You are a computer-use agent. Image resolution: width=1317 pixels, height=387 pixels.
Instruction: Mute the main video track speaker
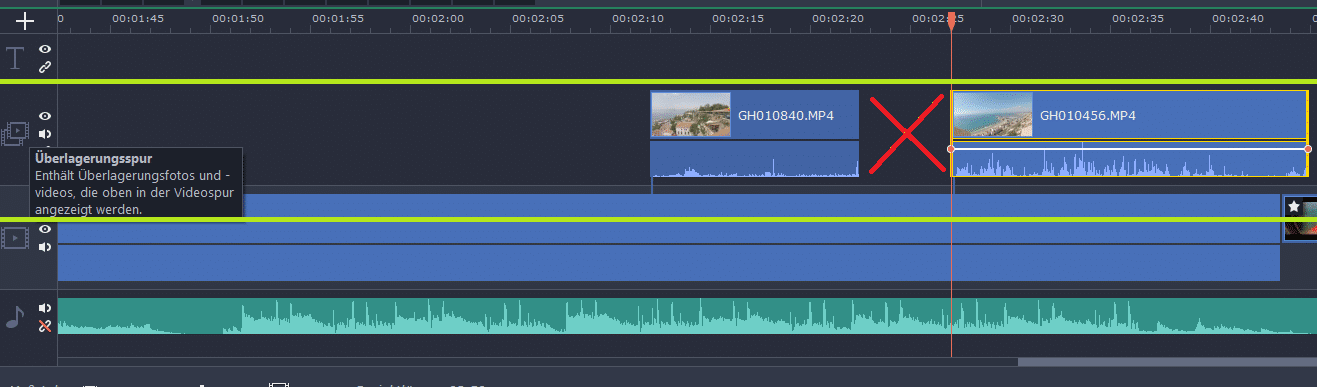45,247
